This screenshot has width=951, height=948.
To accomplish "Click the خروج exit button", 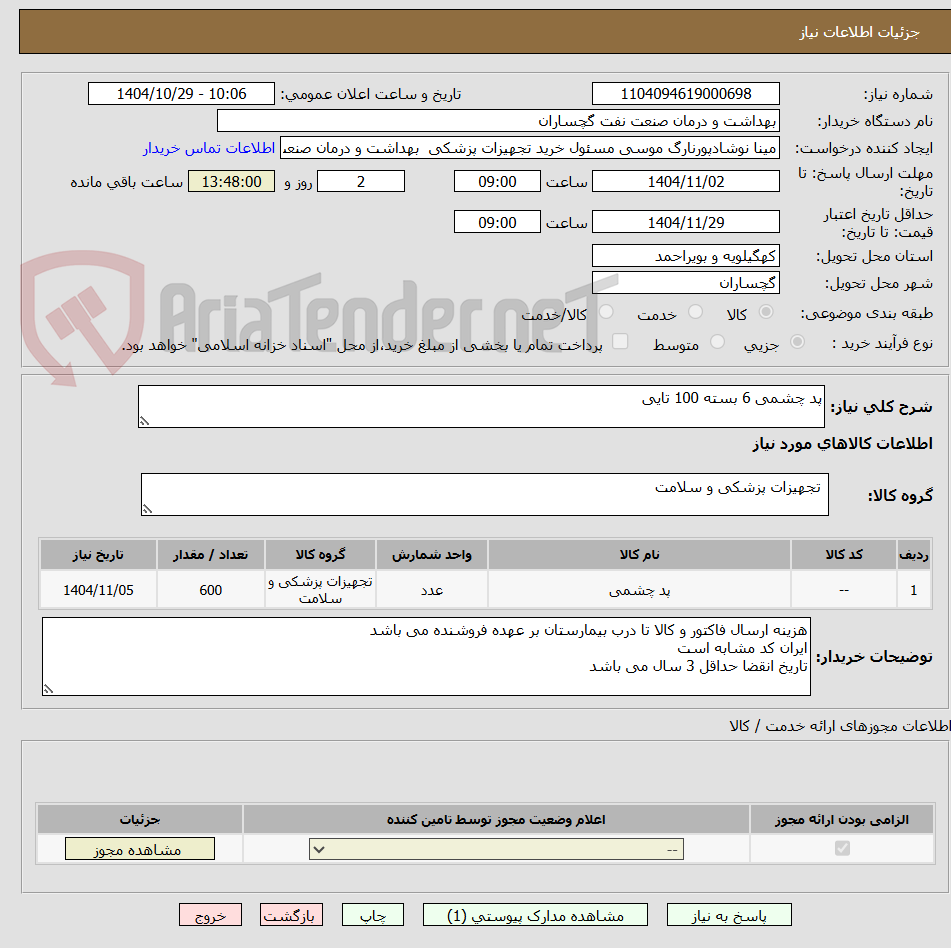I will coord(210,915).
